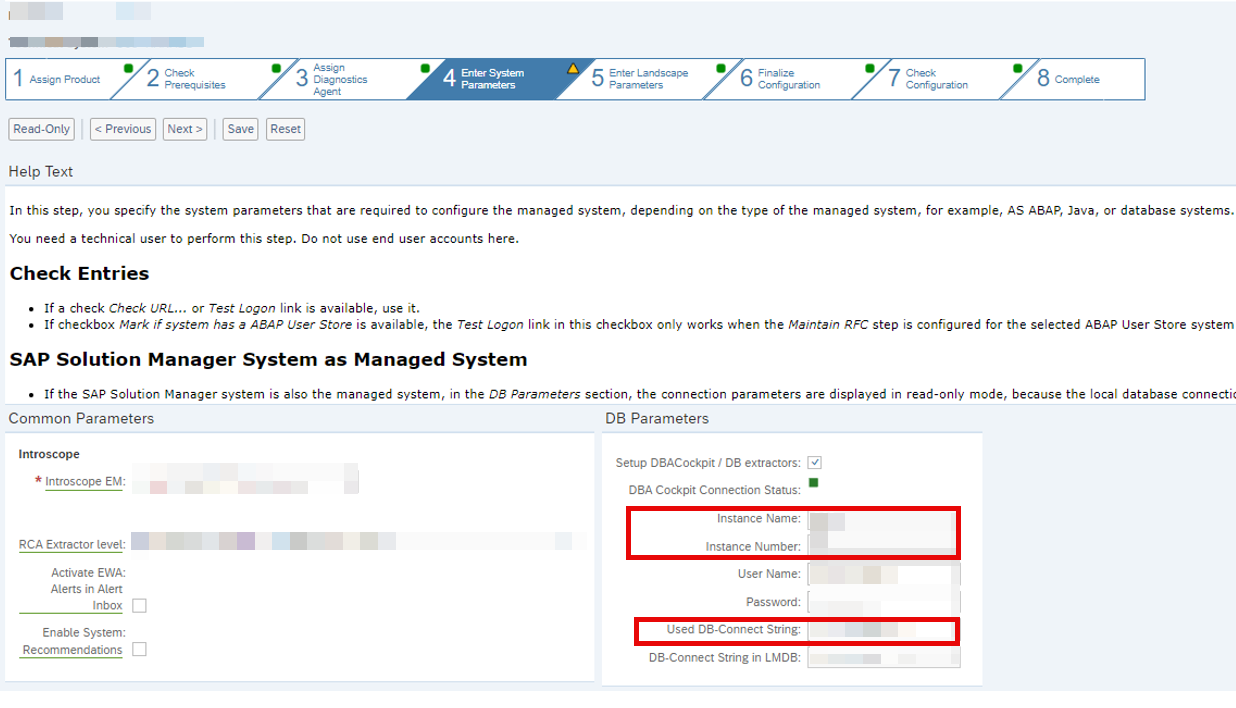The width and height of the screenshot is (1236, 708).
Task: Click the Help Text section header
Action: point(41,172)
